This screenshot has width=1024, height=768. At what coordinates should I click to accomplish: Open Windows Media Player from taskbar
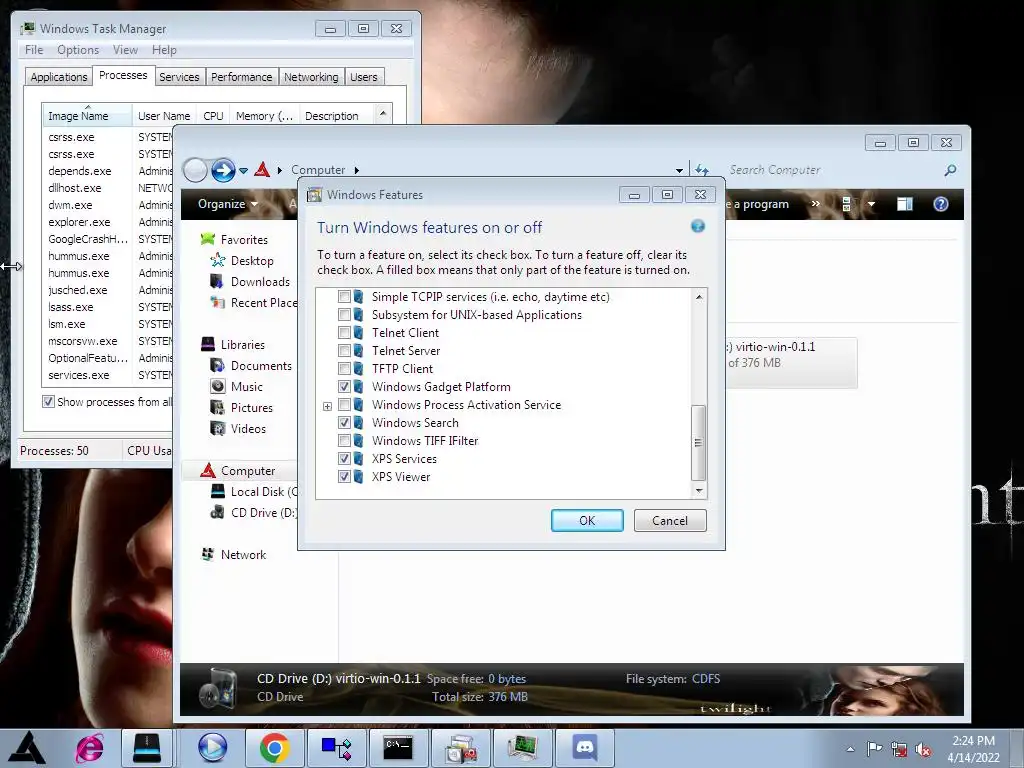(212, 748)
